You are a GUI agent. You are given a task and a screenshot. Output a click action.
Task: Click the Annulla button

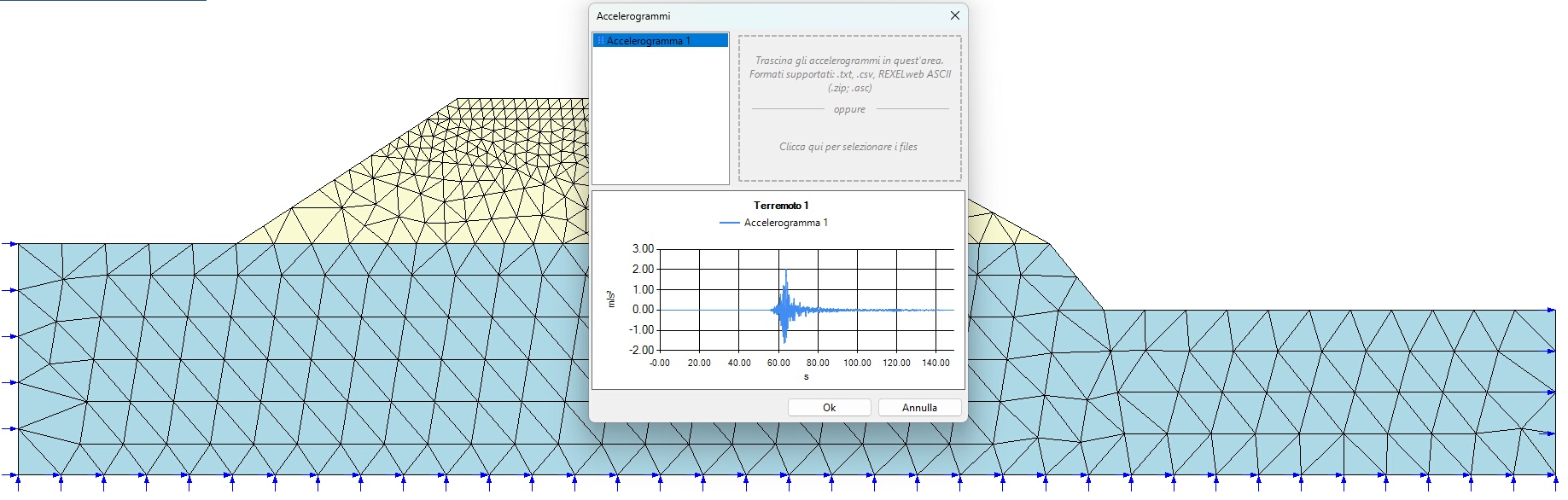pos(919,408)
